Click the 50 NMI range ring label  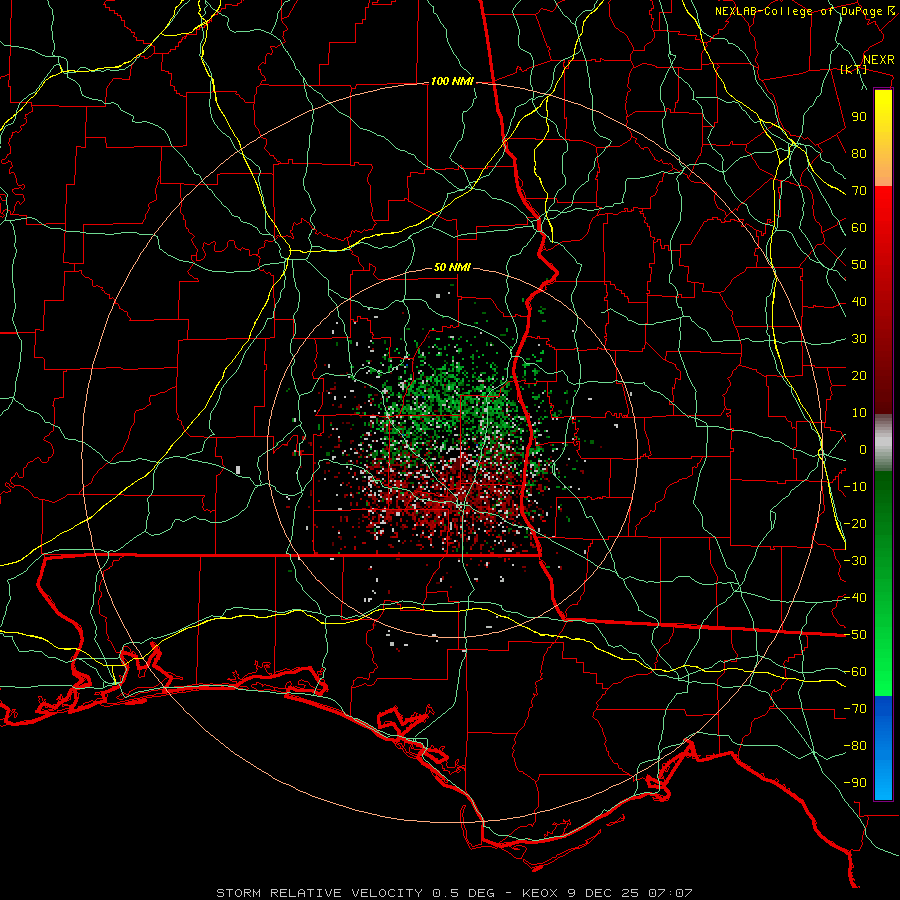pyautogui.click(x=452, y=267)
